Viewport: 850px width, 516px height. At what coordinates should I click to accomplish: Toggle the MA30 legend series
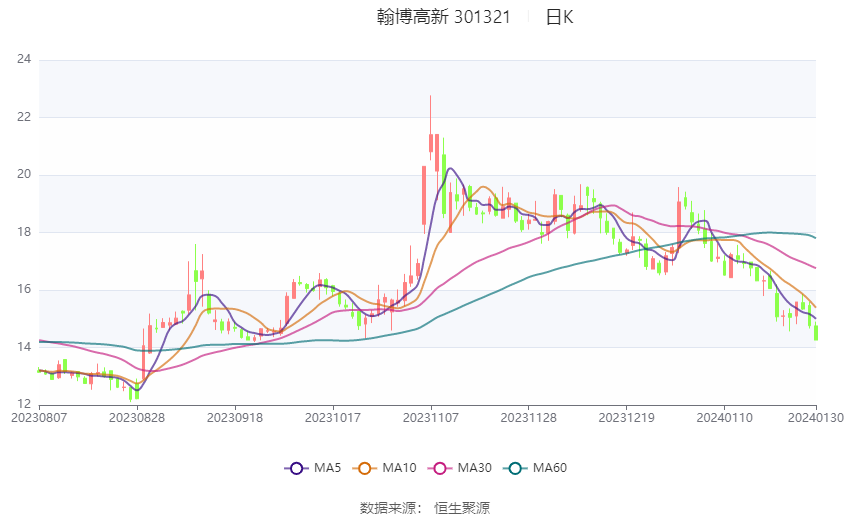[x=460, y=468]
